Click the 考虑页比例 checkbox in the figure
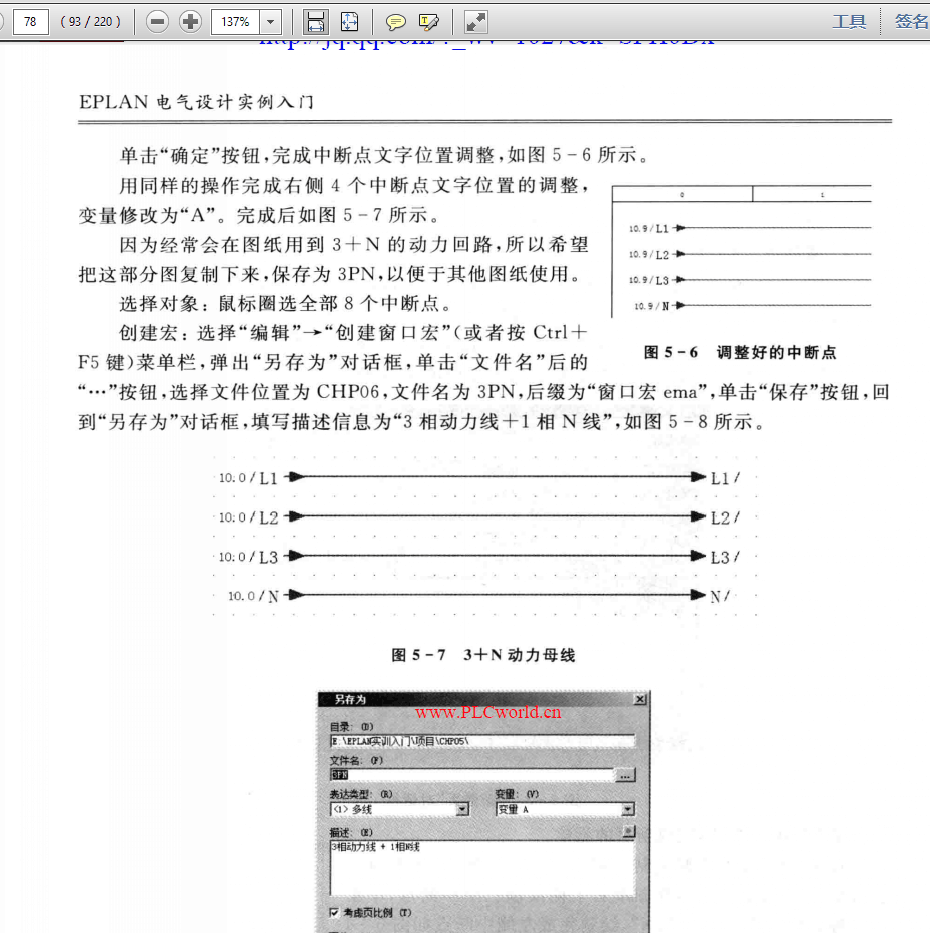 point(334,912)
